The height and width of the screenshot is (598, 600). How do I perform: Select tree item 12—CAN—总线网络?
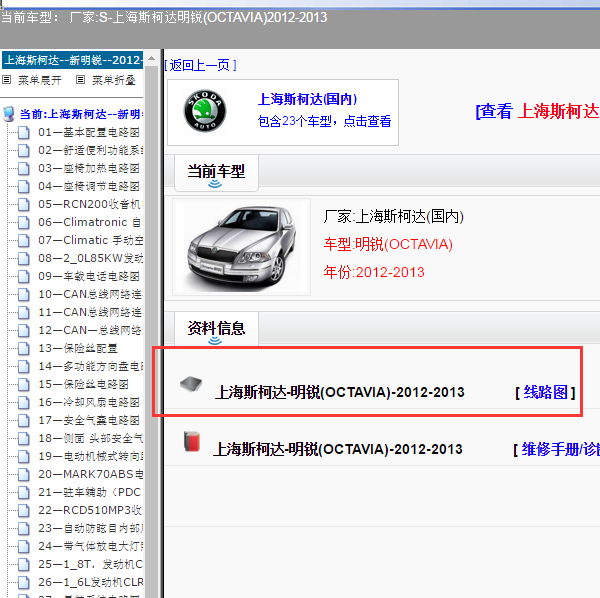point(90,330)
